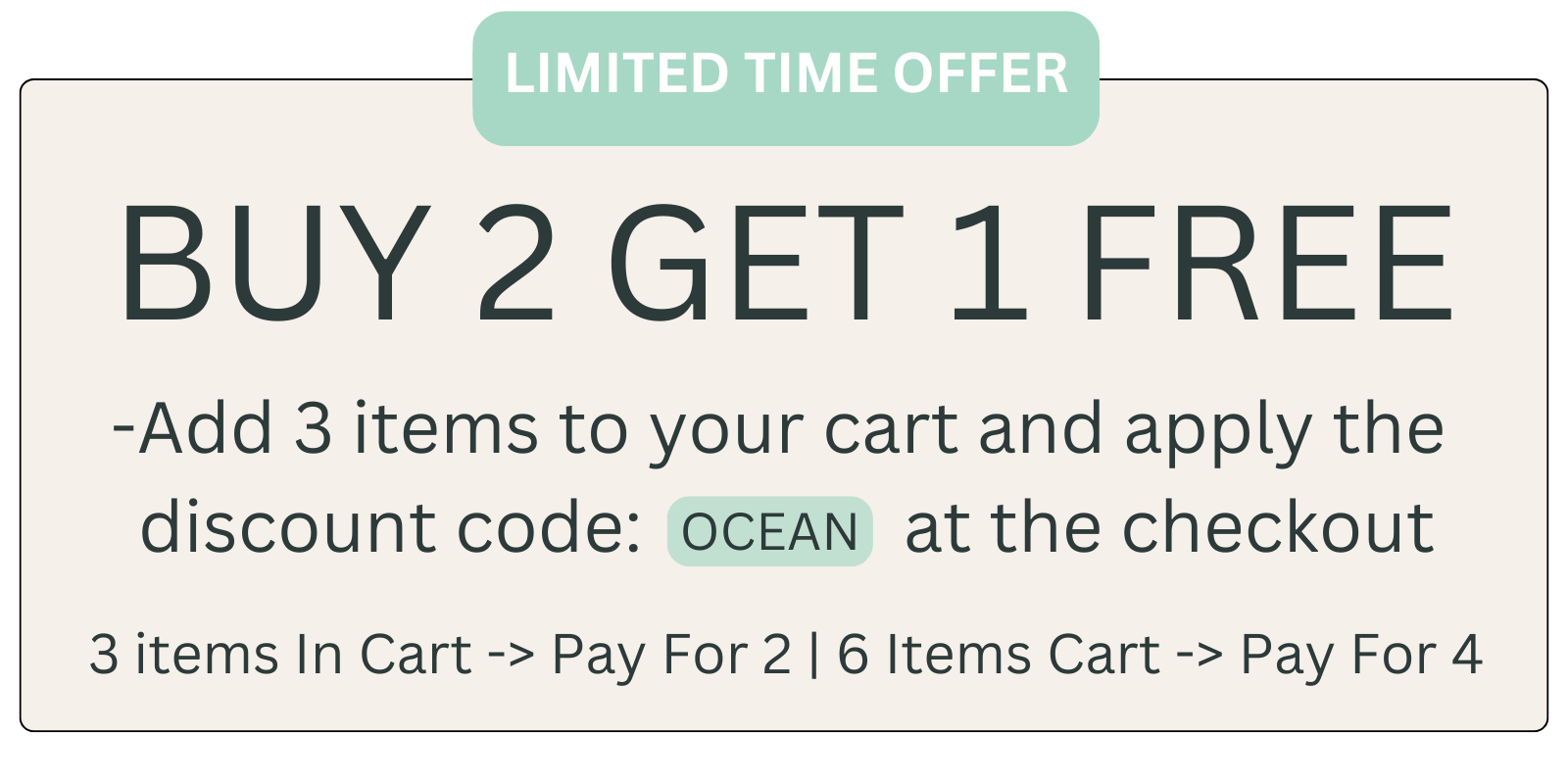This screenshot has width=1568, height=784.
Task: Click the 'discount code:' label text
Action: (390, 529)
